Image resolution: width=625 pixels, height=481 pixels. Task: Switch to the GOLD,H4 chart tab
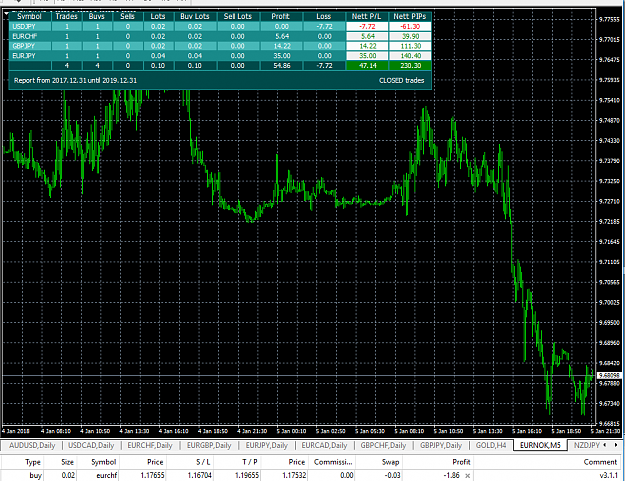click(491, 445)
